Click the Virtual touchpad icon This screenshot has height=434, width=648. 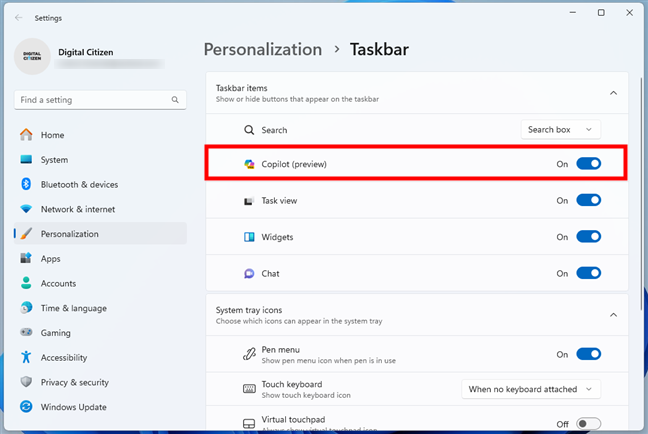[x=249, y=424]
